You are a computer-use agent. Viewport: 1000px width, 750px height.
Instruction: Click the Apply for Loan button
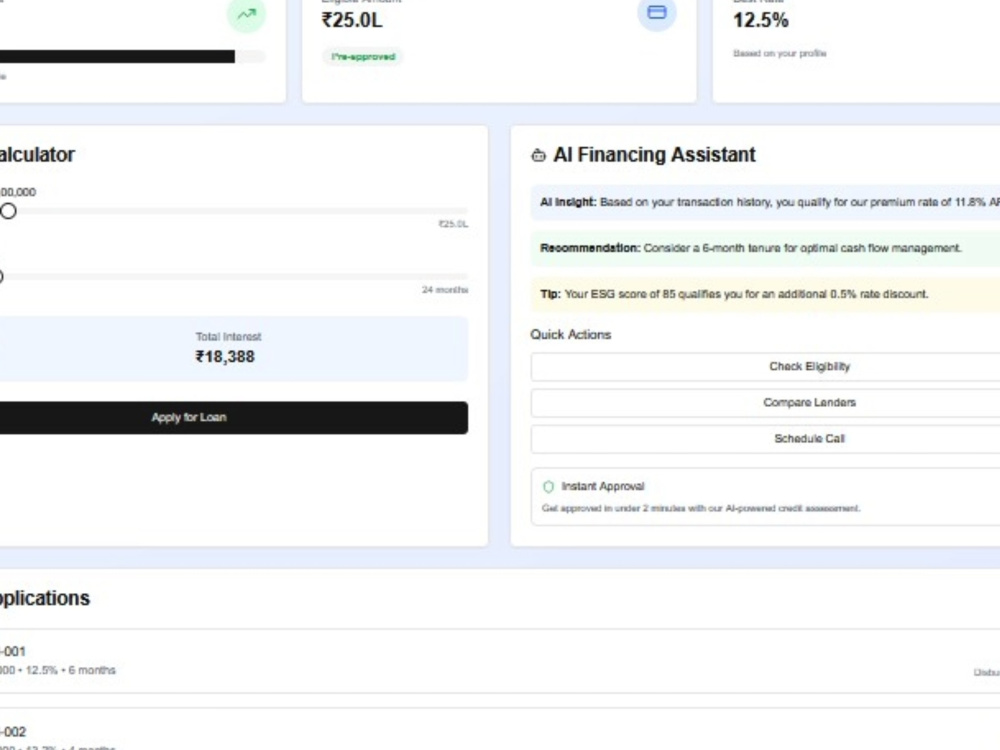[233, 418]
